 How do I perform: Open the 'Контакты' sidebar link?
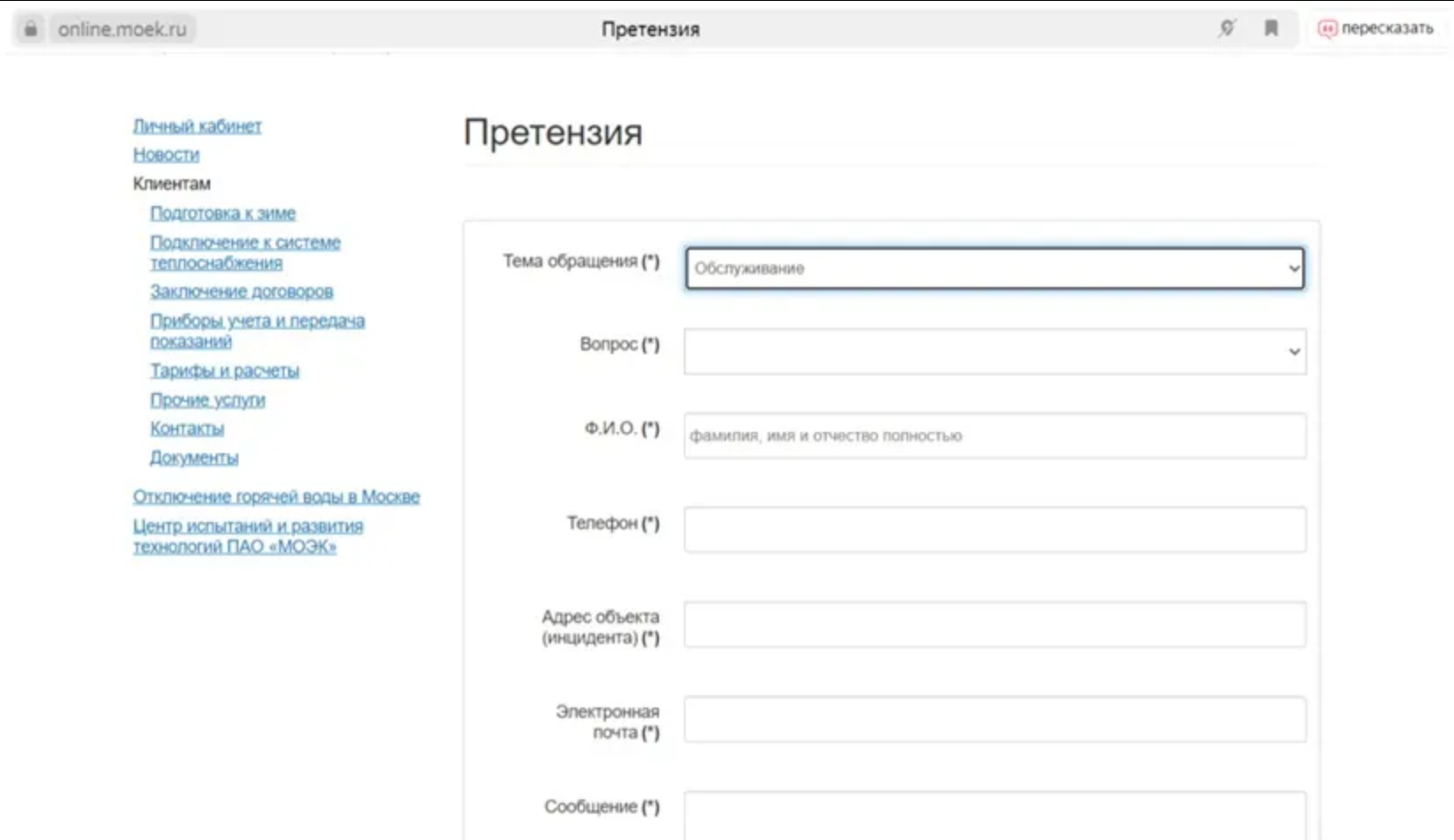click(x=186, y=428)
